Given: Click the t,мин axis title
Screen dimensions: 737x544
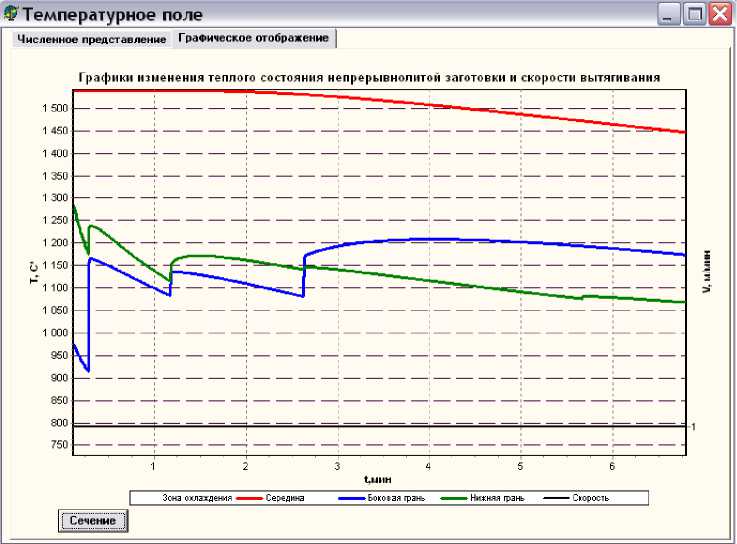Looking at the screenshot, I should point(377,480).
